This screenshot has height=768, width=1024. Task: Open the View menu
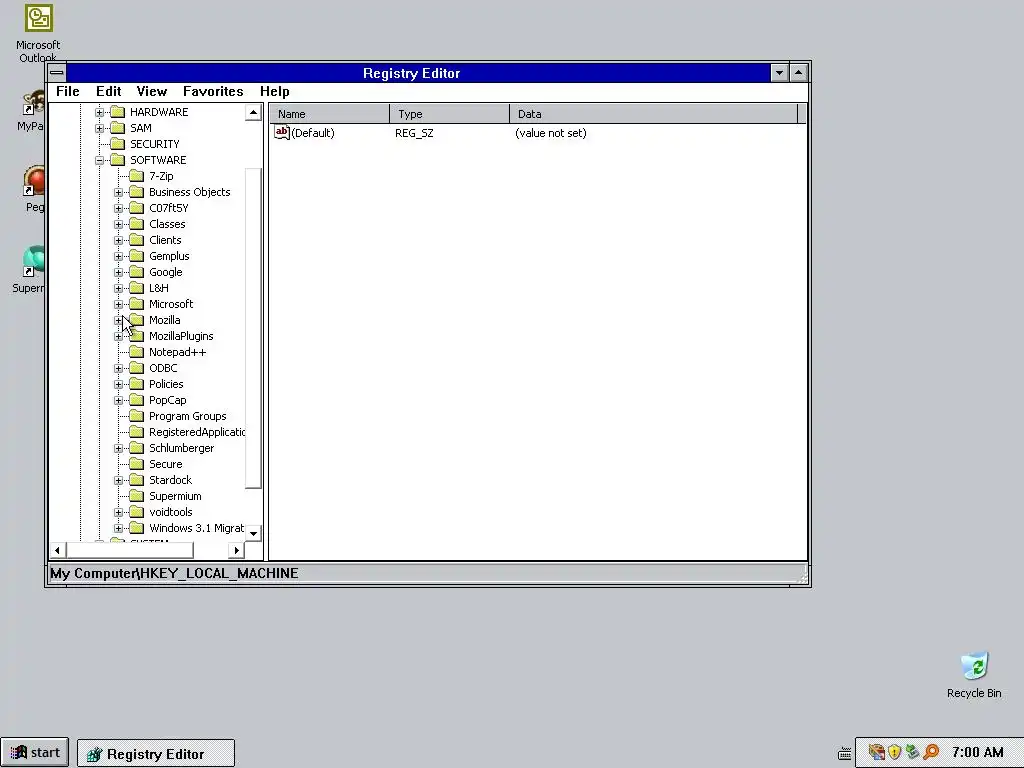tap(152, 91)
